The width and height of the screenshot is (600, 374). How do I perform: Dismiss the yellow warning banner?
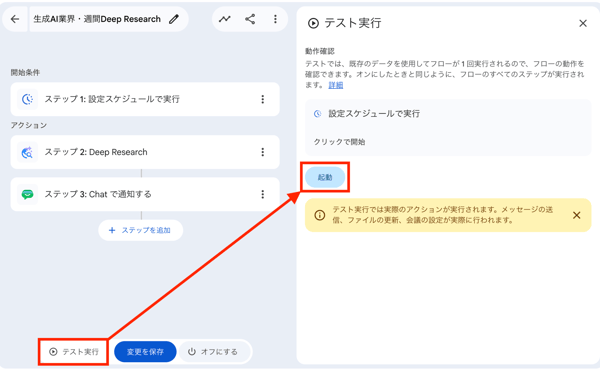[576, 216]
